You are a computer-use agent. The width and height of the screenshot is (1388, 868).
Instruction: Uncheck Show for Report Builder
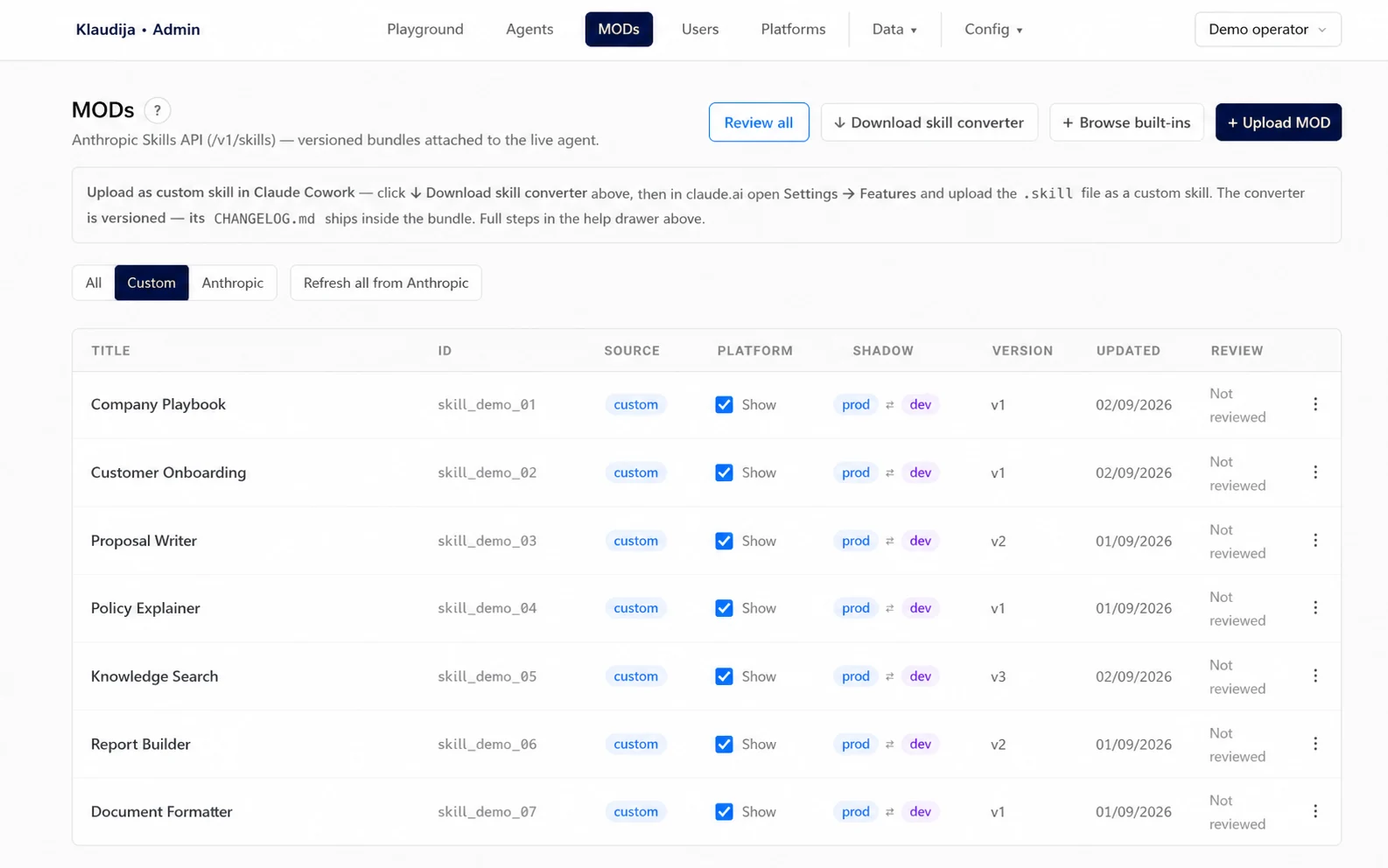pyautogui.click(x=724, y=744)
